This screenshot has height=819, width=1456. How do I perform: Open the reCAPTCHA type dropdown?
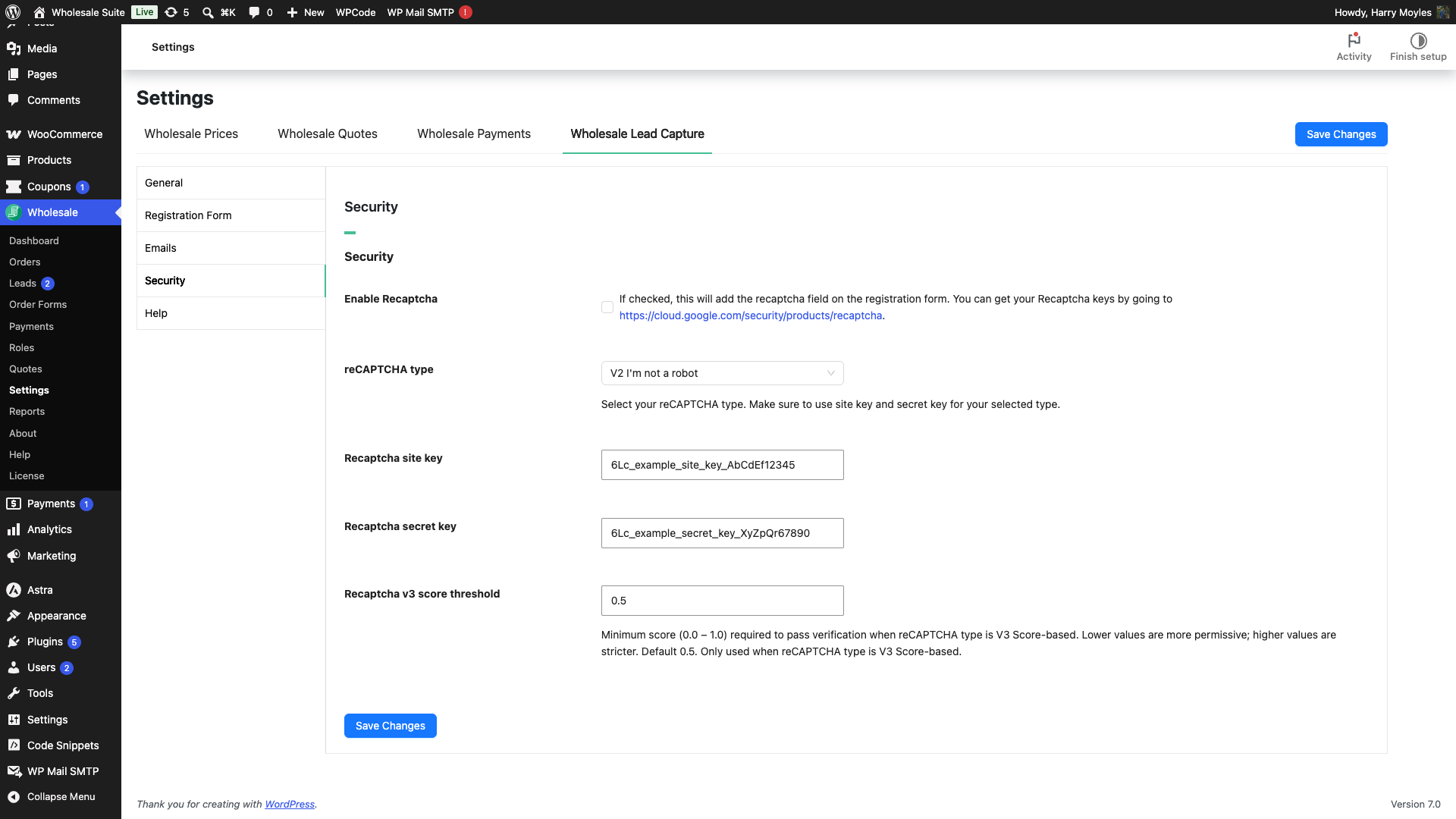pyautogui.click(x=722, y=373)
